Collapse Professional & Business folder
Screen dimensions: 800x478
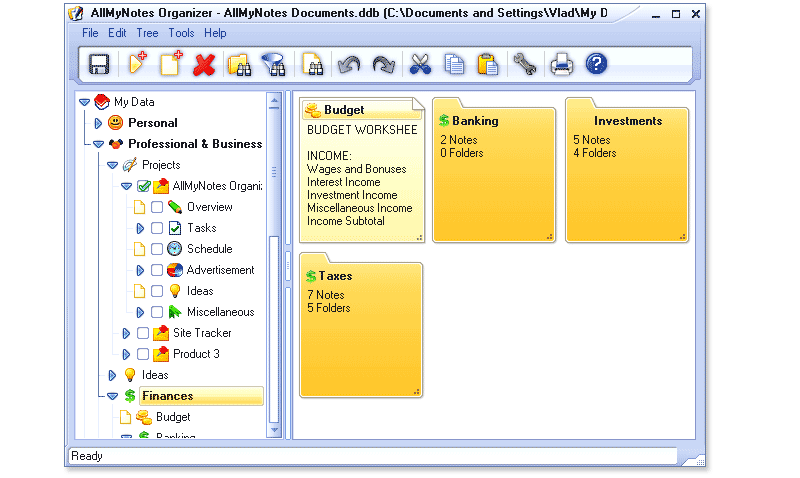coord(98,144)
